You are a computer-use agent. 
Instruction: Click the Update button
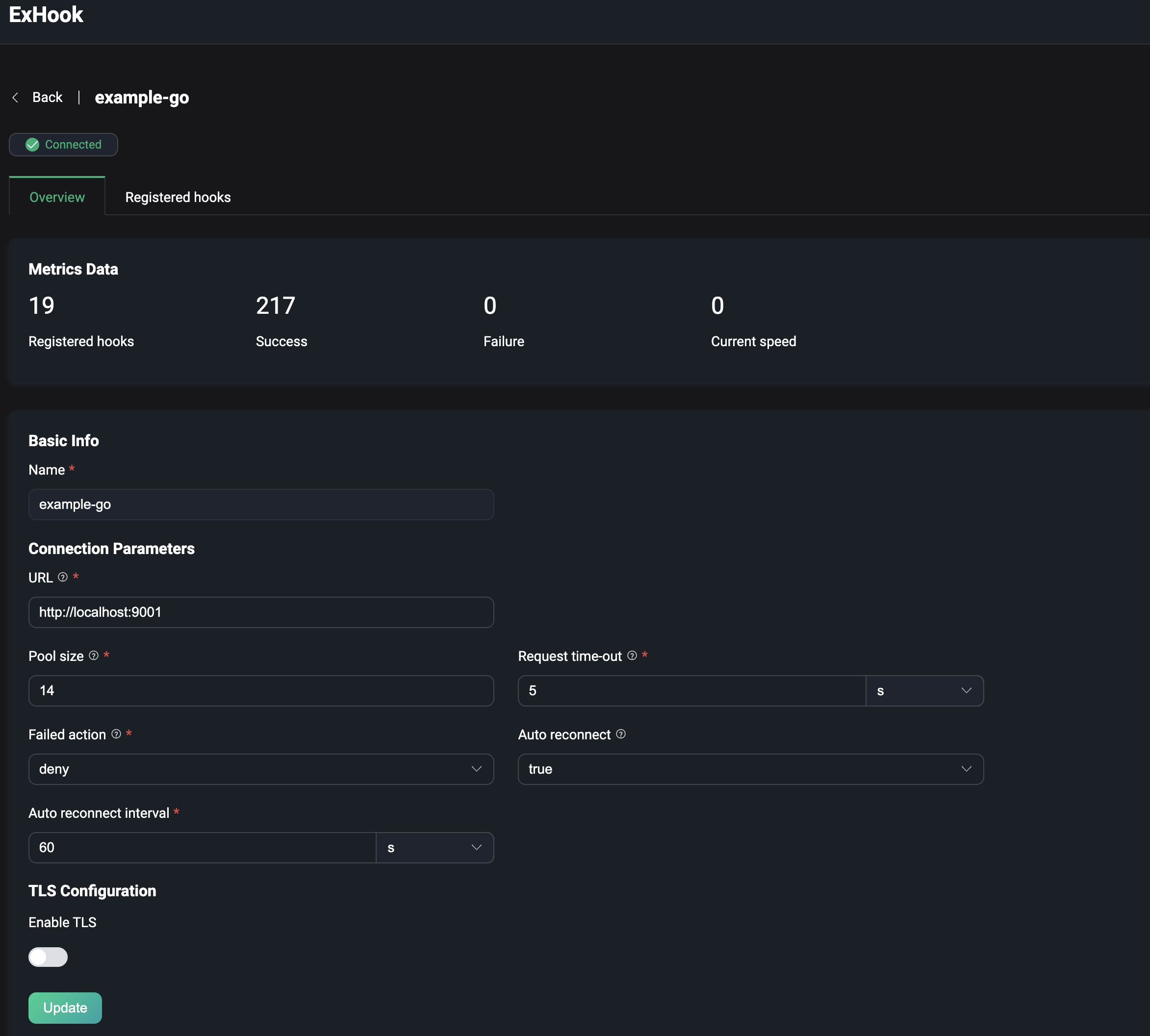65,1008
